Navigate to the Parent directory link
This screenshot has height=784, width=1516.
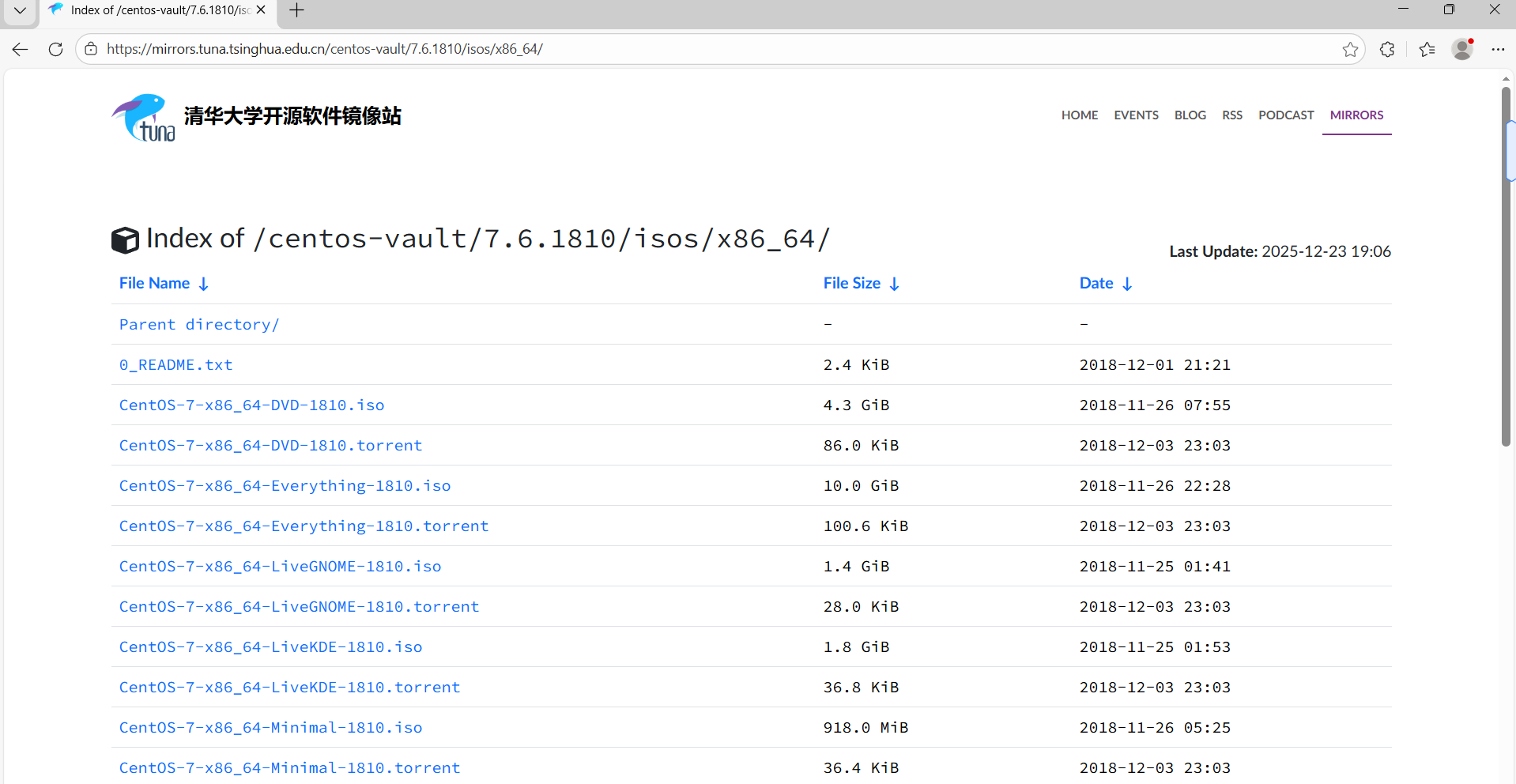tap(198, 324)
